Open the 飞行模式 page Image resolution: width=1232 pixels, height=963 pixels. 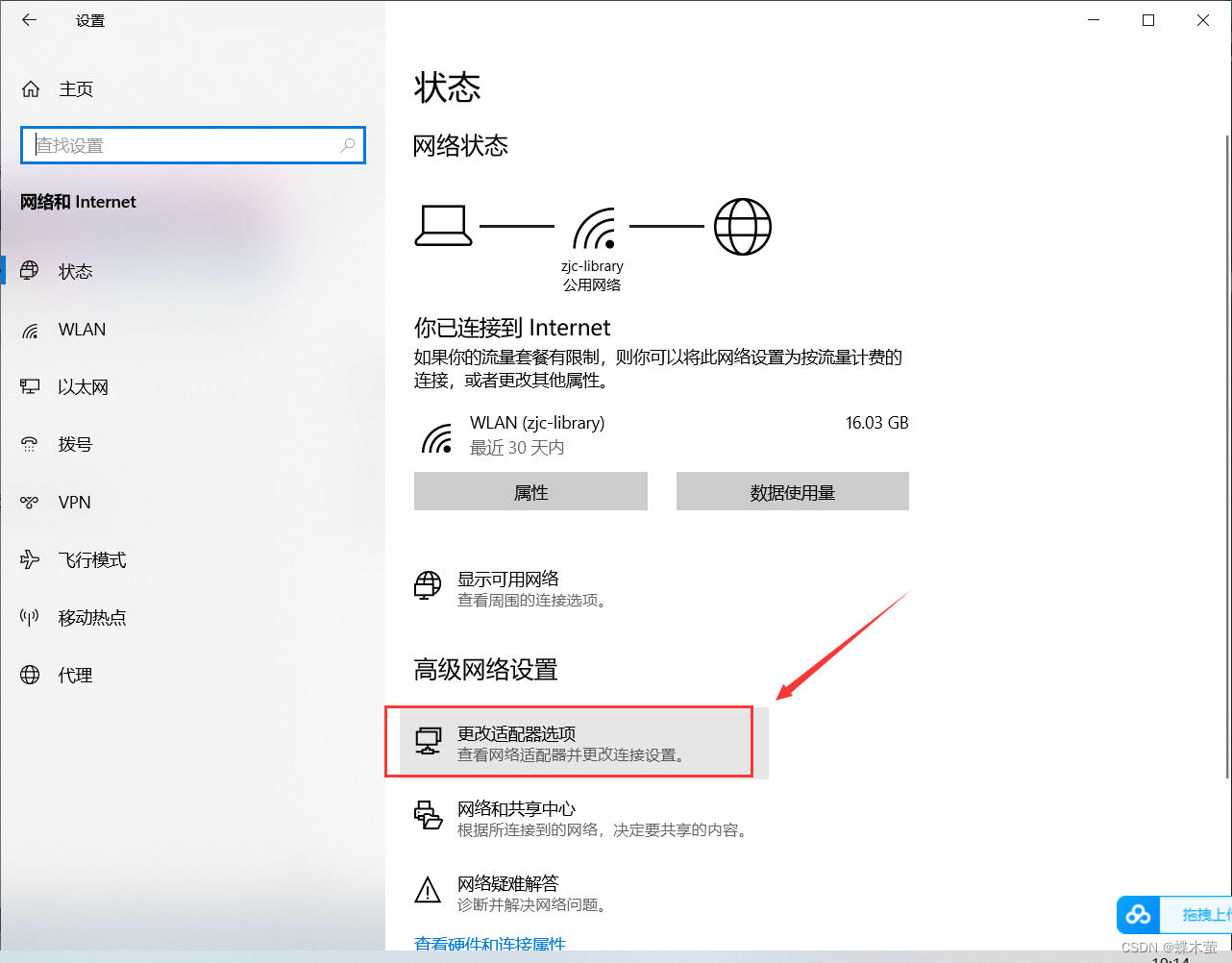tap(192, 560)
